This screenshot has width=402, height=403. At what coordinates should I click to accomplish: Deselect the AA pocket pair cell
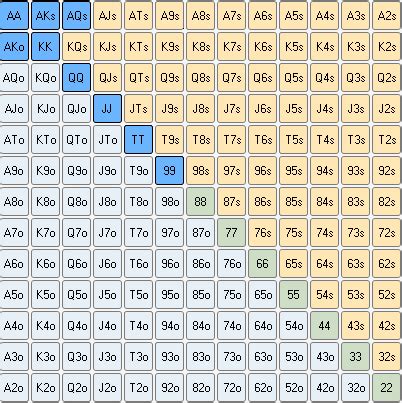pyautogui.click(x=14, y=16)
